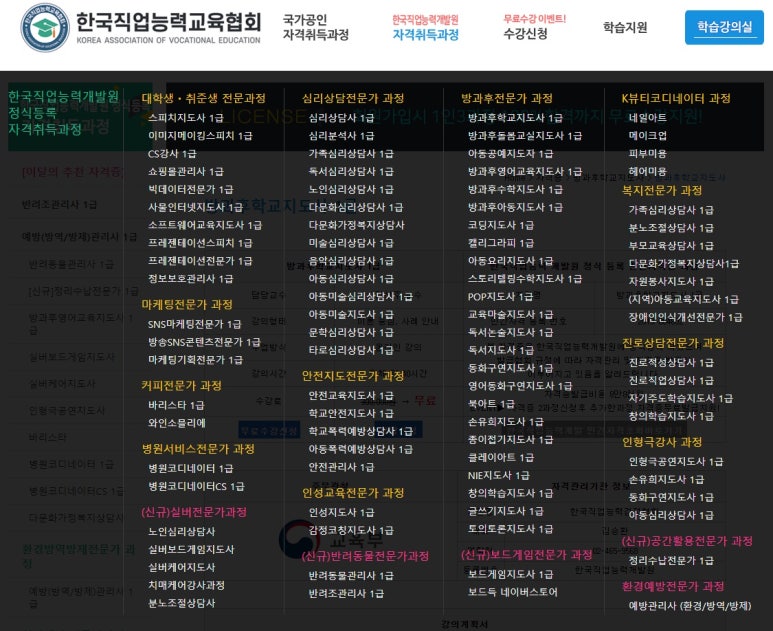Choose 쇼핑몰관리사 1급
773x631 pixels.
(185, 172)
